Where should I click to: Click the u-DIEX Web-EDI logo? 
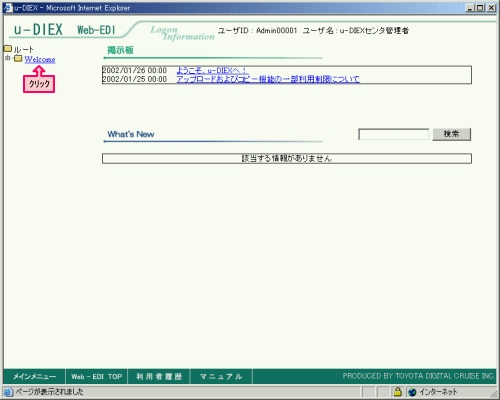click(64, 30)
